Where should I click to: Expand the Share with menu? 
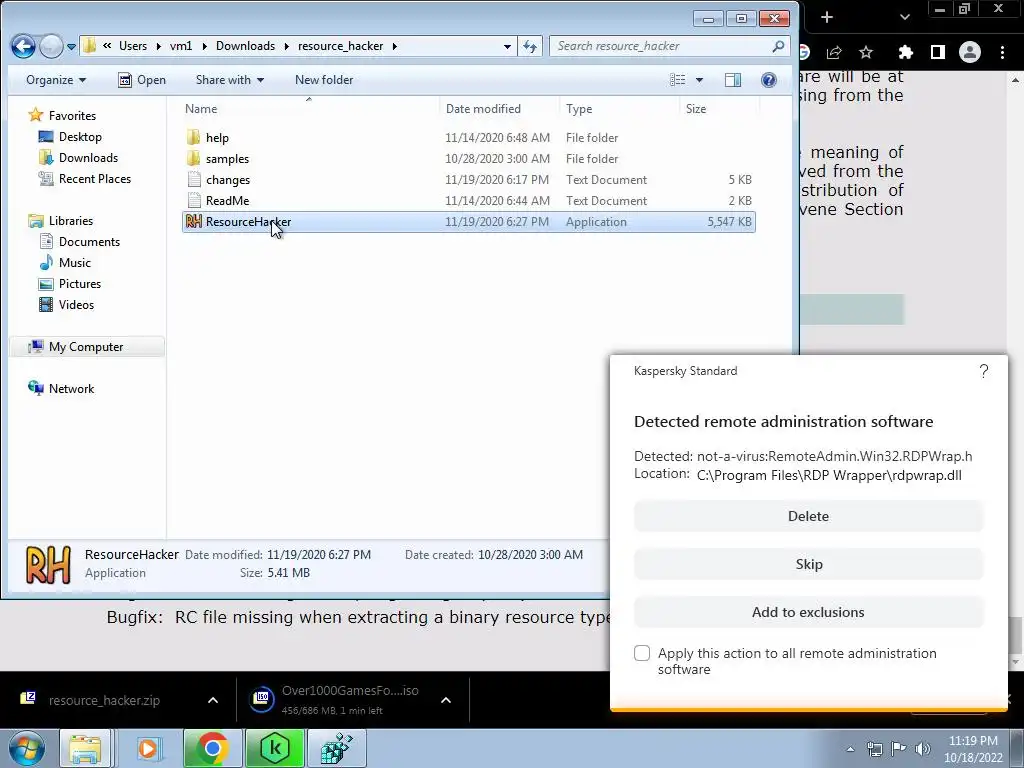(230, 80)
